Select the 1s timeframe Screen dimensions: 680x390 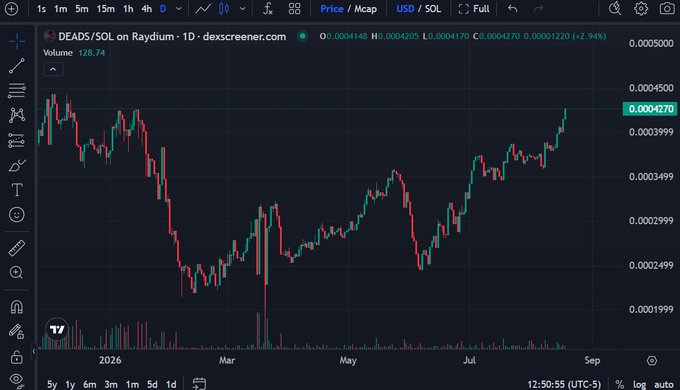click(x=41, y=9)
